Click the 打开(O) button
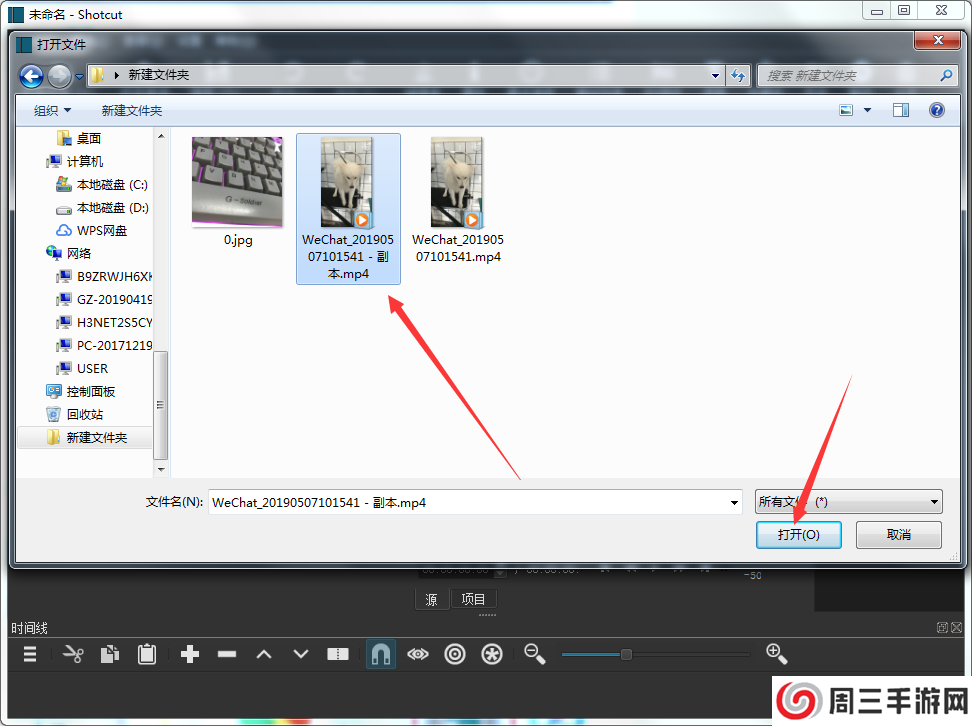Image resolution: width=972 pixels, height=726 pixels. (798, 535)
